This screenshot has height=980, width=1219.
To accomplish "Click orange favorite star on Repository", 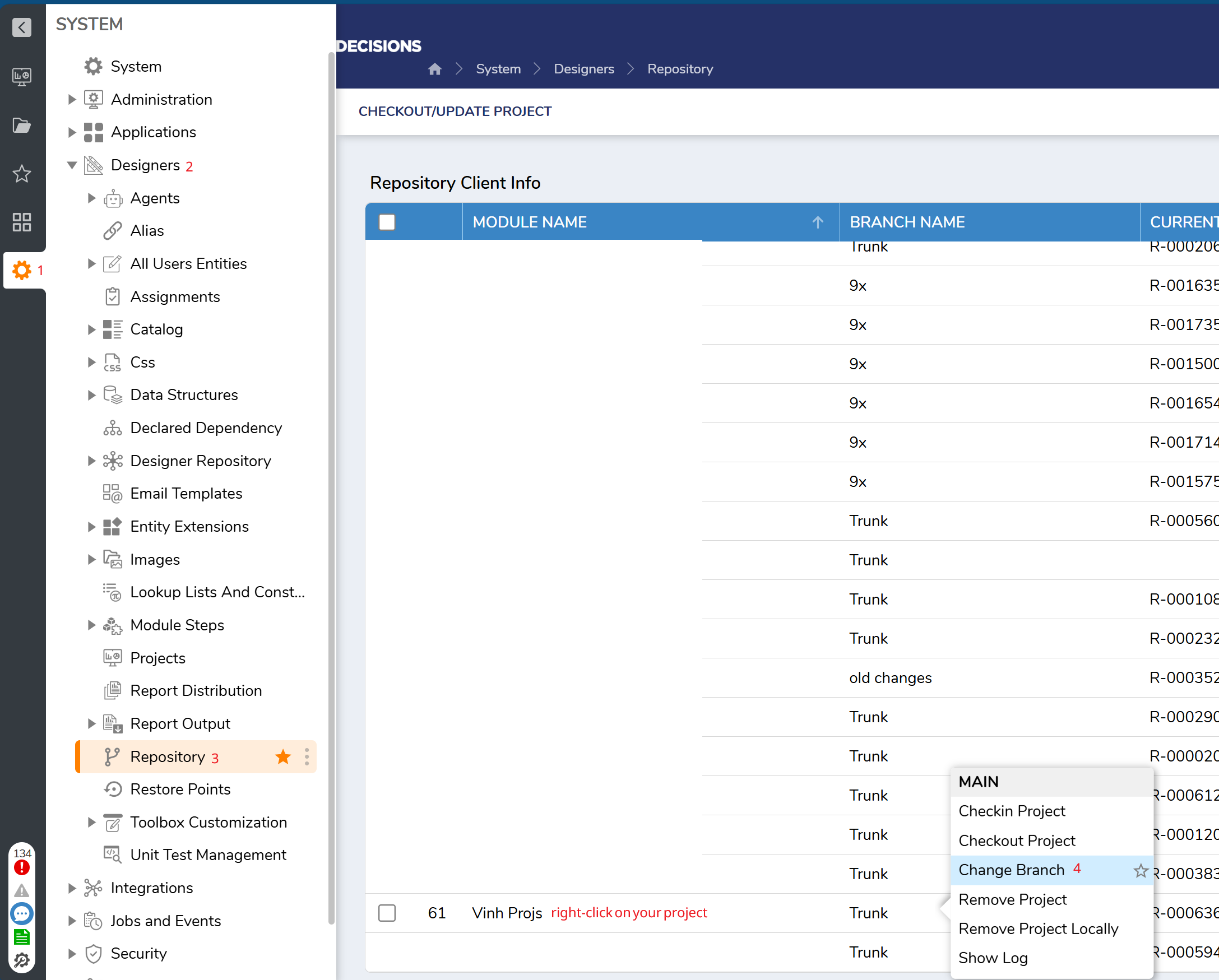I will [282, 757].
